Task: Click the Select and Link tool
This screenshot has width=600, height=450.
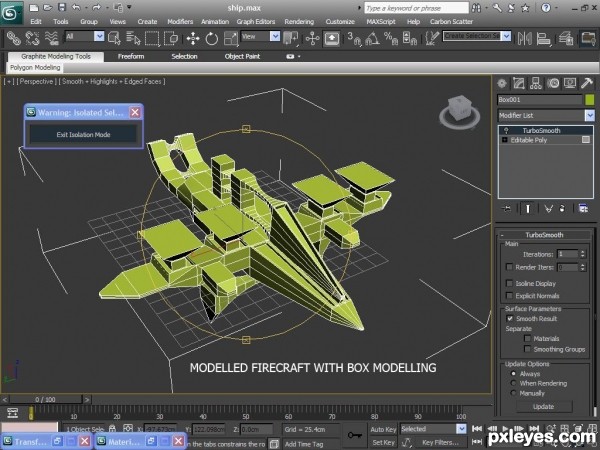Action: point(13,38)
